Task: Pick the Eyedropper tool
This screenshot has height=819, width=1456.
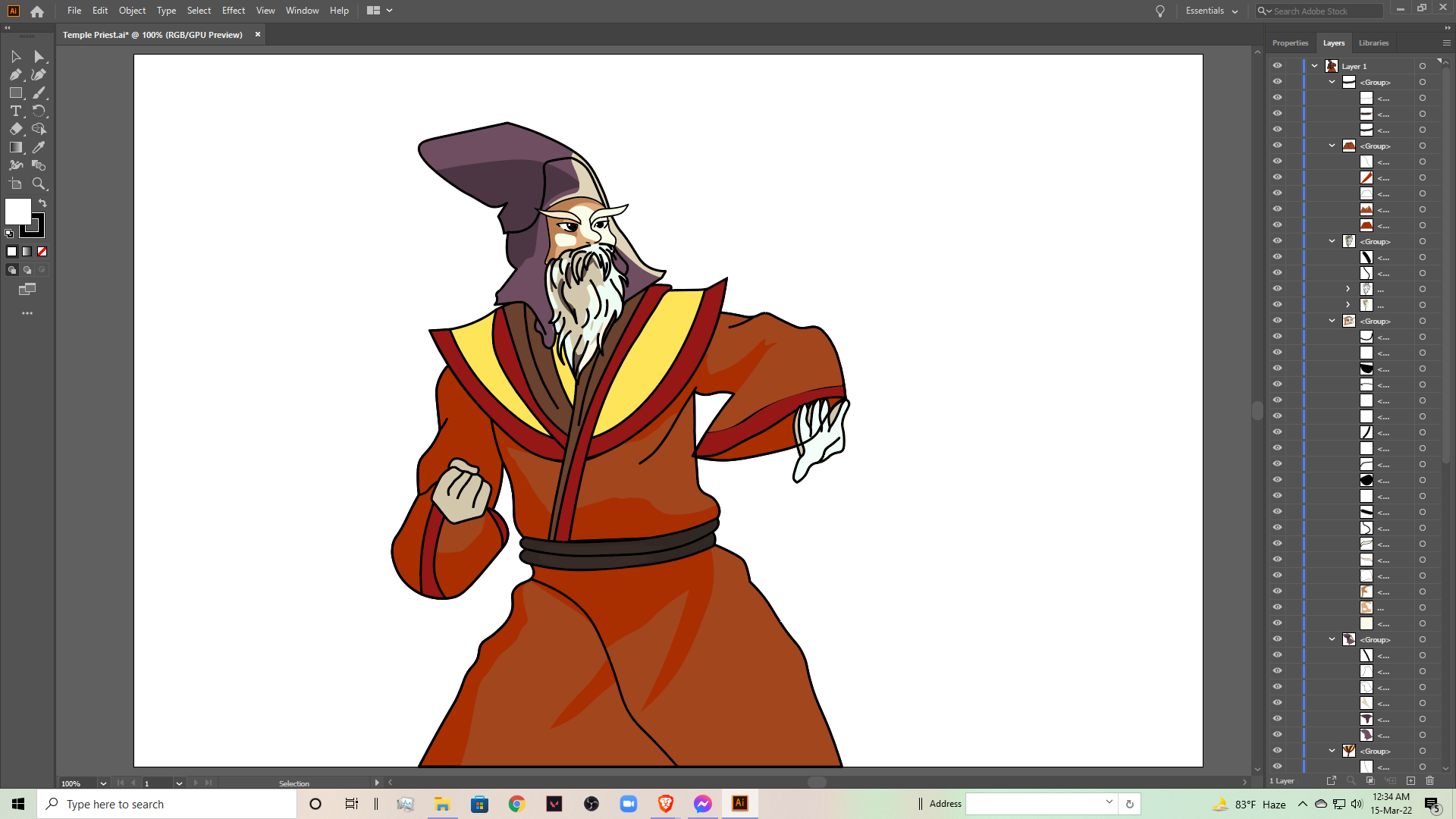Action: [39, 147]
